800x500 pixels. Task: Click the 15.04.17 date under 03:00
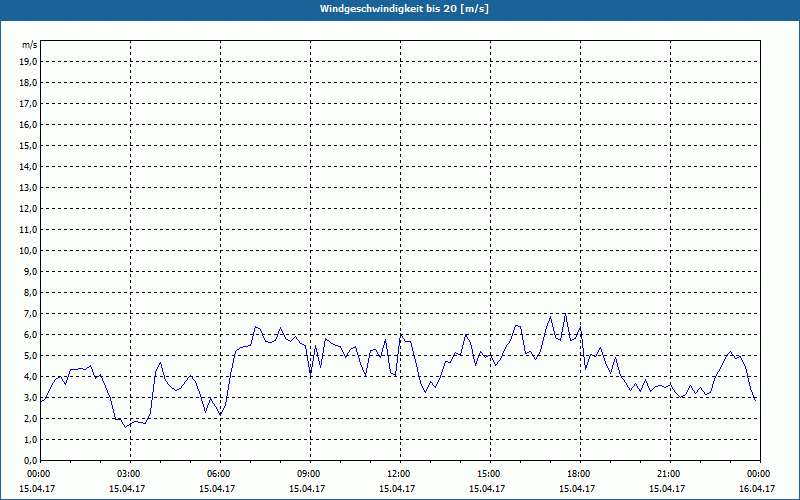tap(127, 488)
